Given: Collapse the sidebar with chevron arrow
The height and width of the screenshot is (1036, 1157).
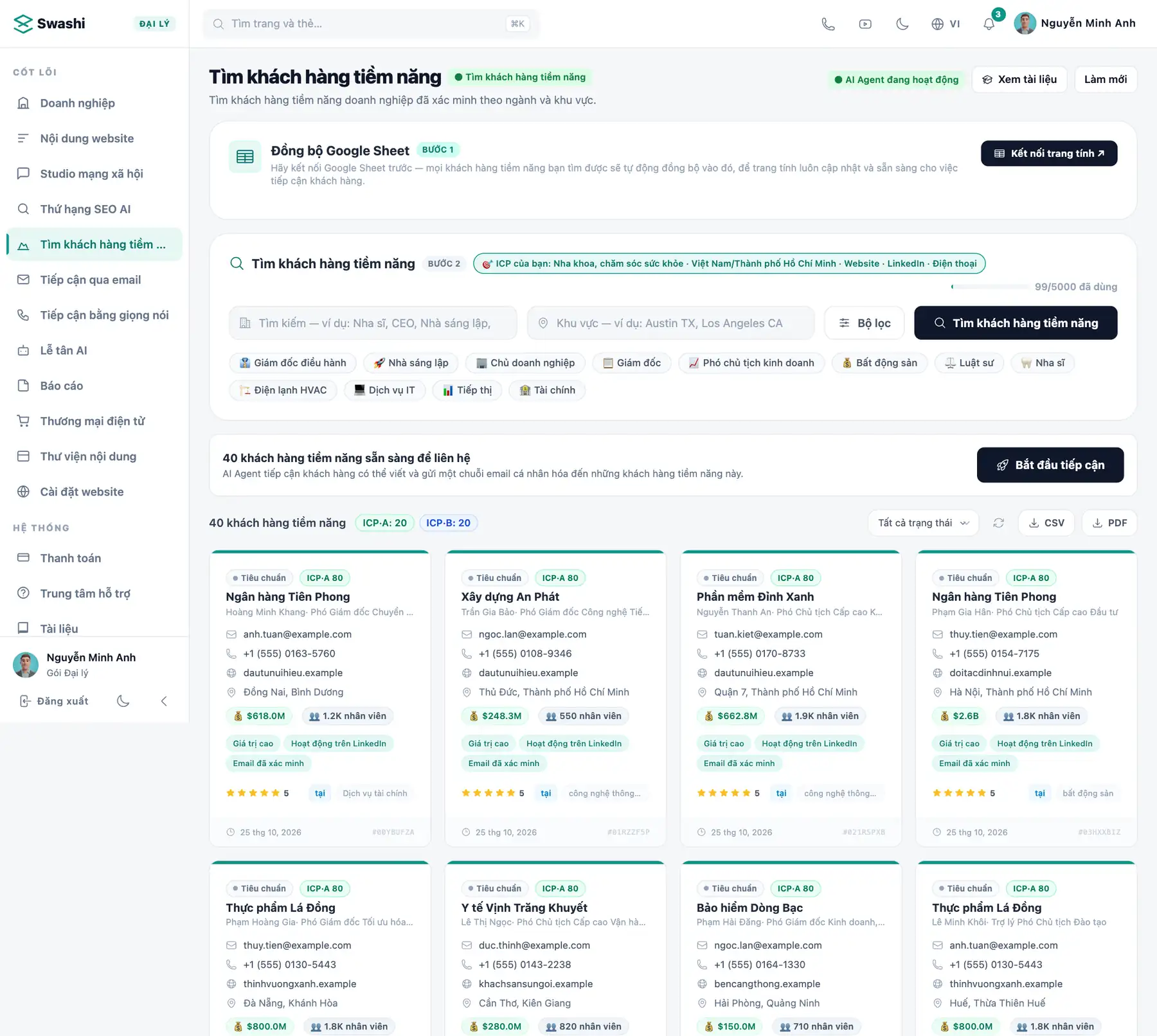Looking at the screenshot, I should (x=164, y=701).
